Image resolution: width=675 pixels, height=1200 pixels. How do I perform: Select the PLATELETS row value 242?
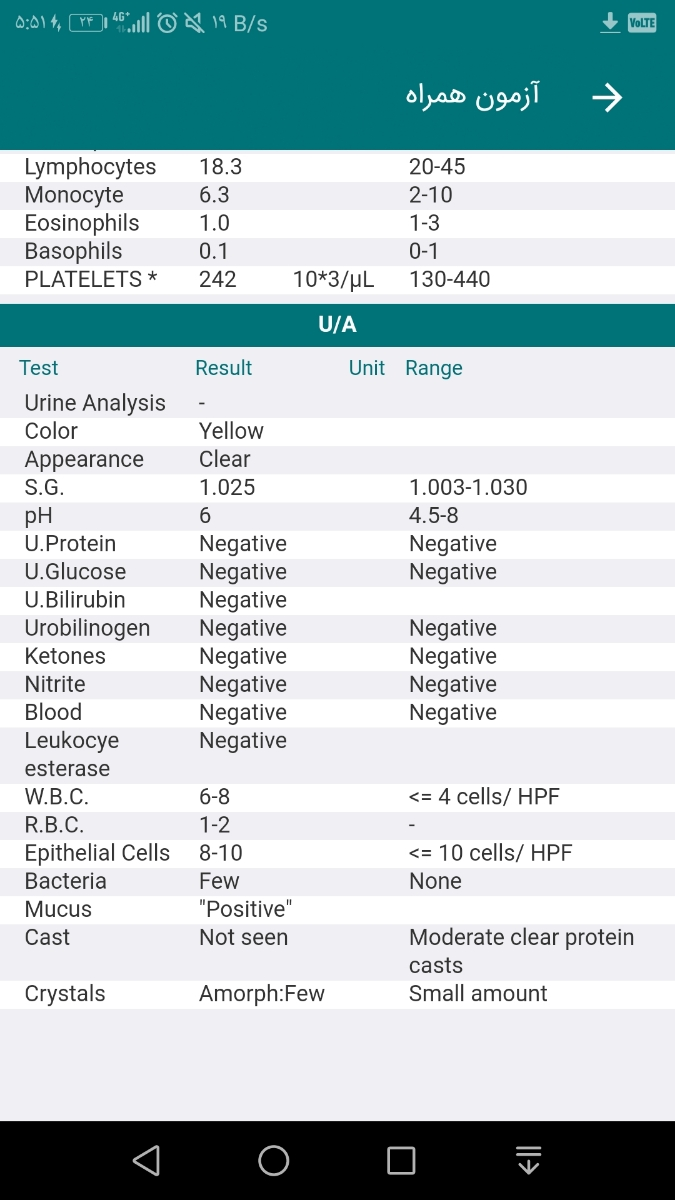click(217, 279)
